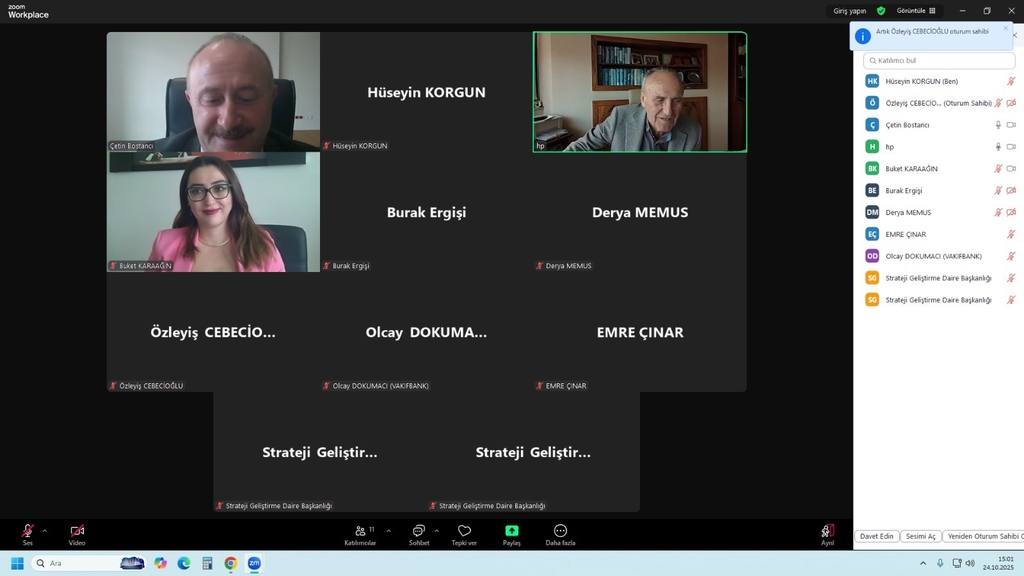This screenshot has width=1024, height=576.
Task: Click Giriş yapın in the title bar
Action: click(x=850, y=11)
